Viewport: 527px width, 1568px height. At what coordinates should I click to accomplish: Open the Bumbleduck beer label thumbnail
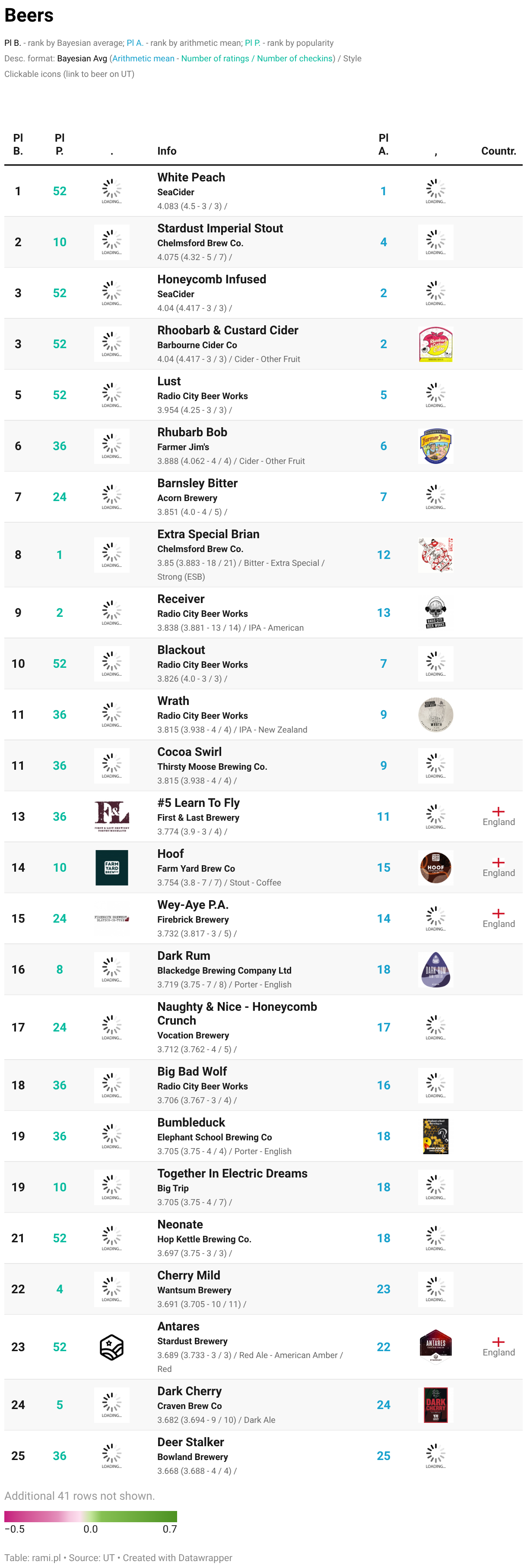tap(435, 1136)
